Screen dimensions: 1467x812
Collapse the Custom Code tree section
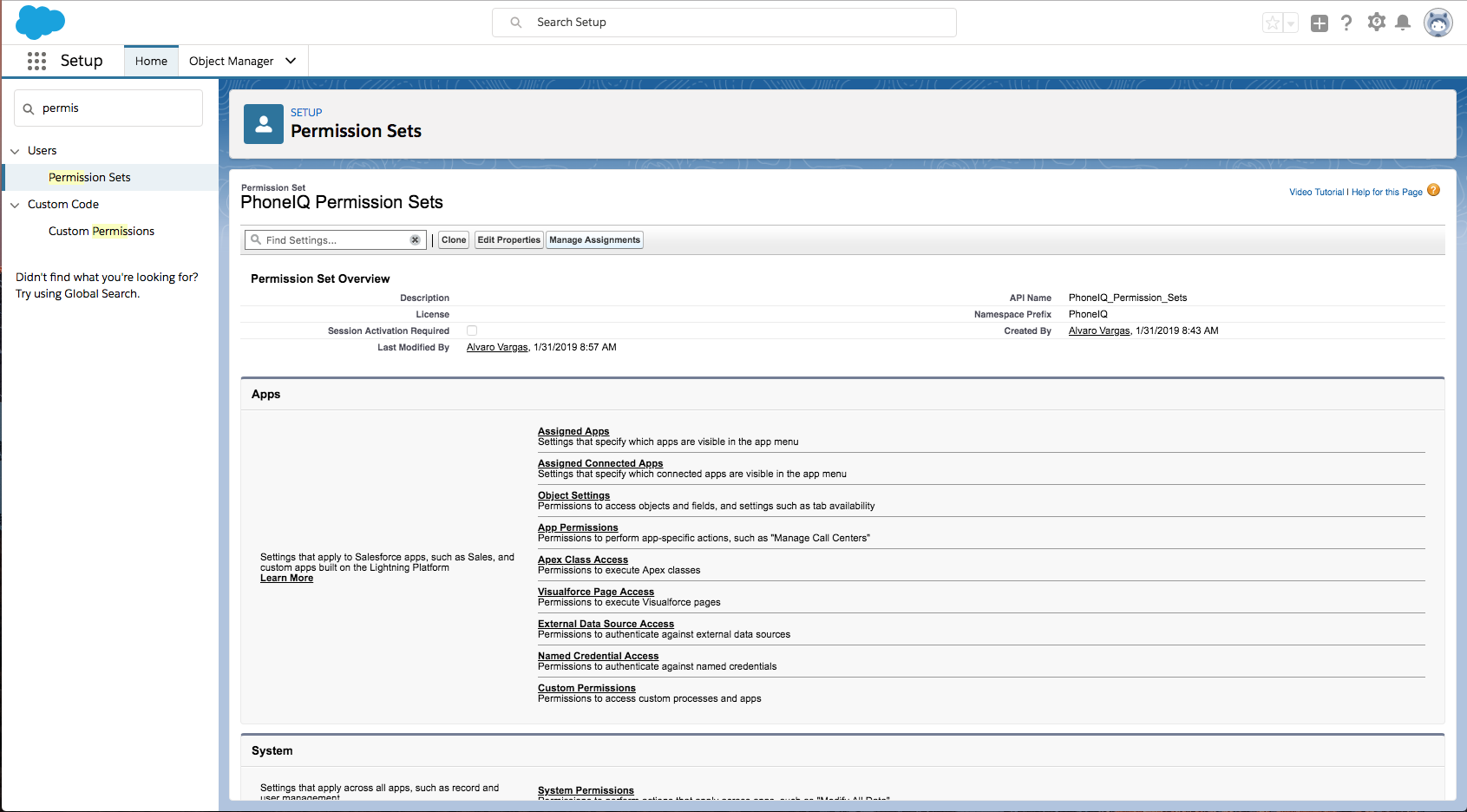point(15,205)
